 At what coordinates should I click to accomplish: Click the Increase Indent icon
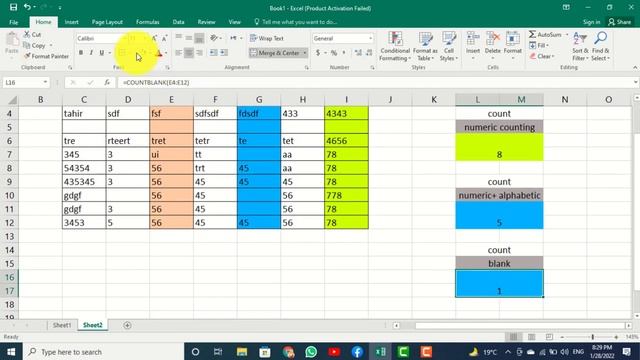224,53
